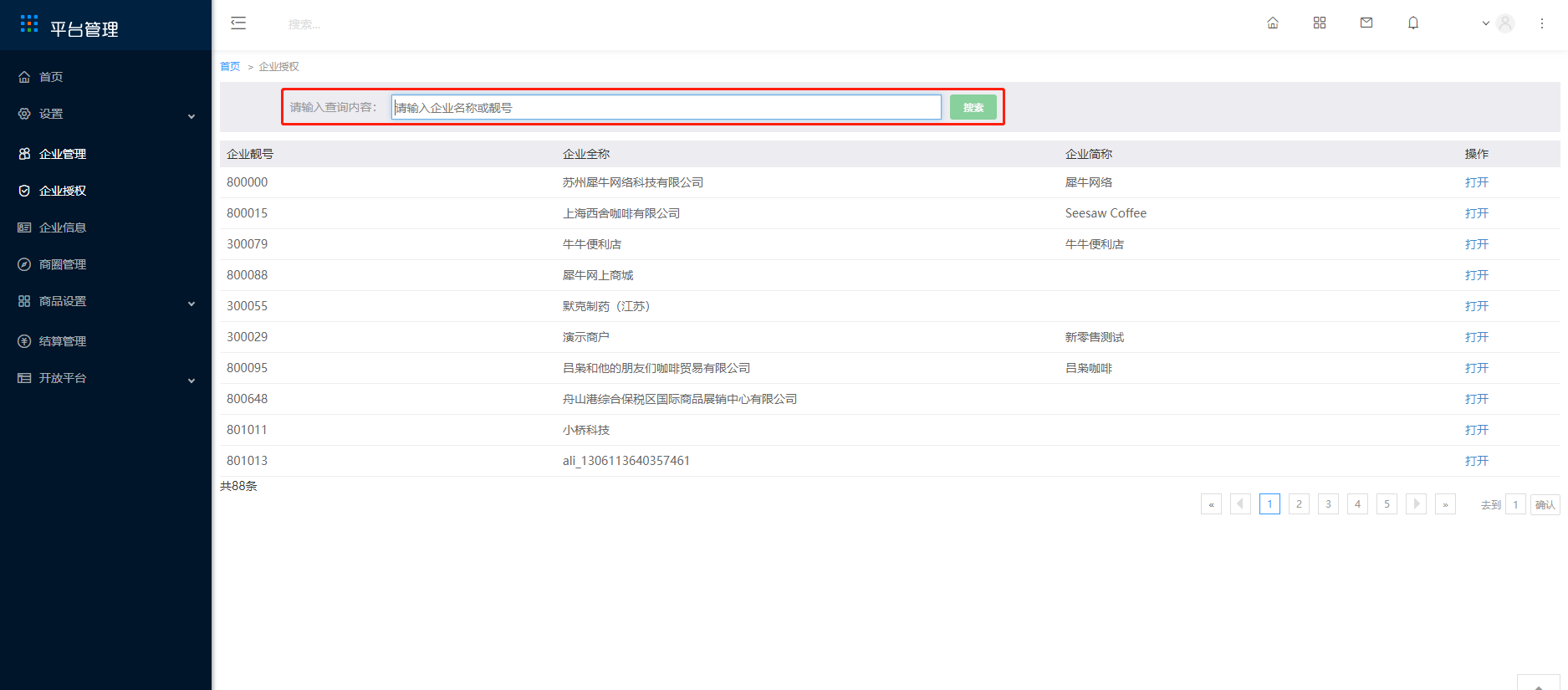Click 打开 for 犀牛网上商城
Screen dimensions: 1568x690
tap(1477, 275)
